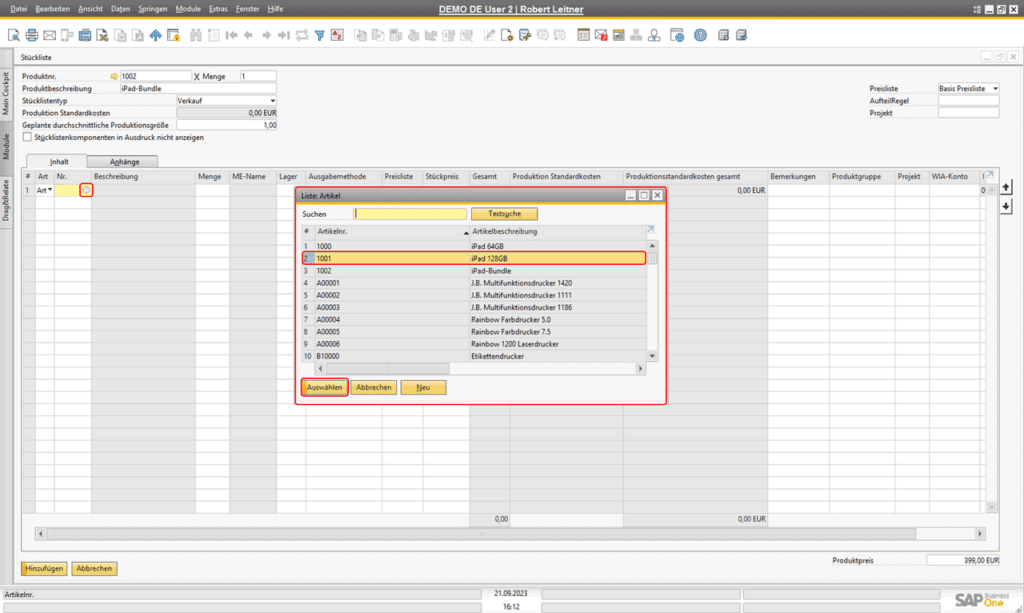Lock the screen using the toolbar icon
The height and width of the screenshot is (613, 1024).
(173, 35)
